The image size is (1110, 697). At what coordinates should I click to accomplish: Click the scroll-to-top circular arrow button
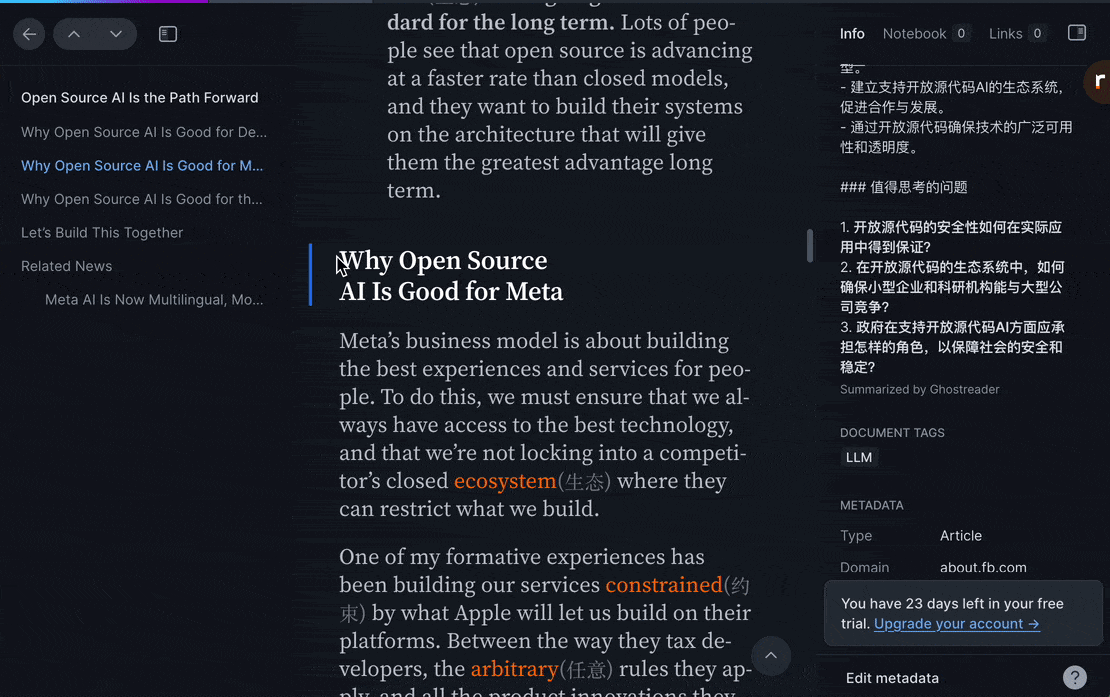[x=771, y=656]
